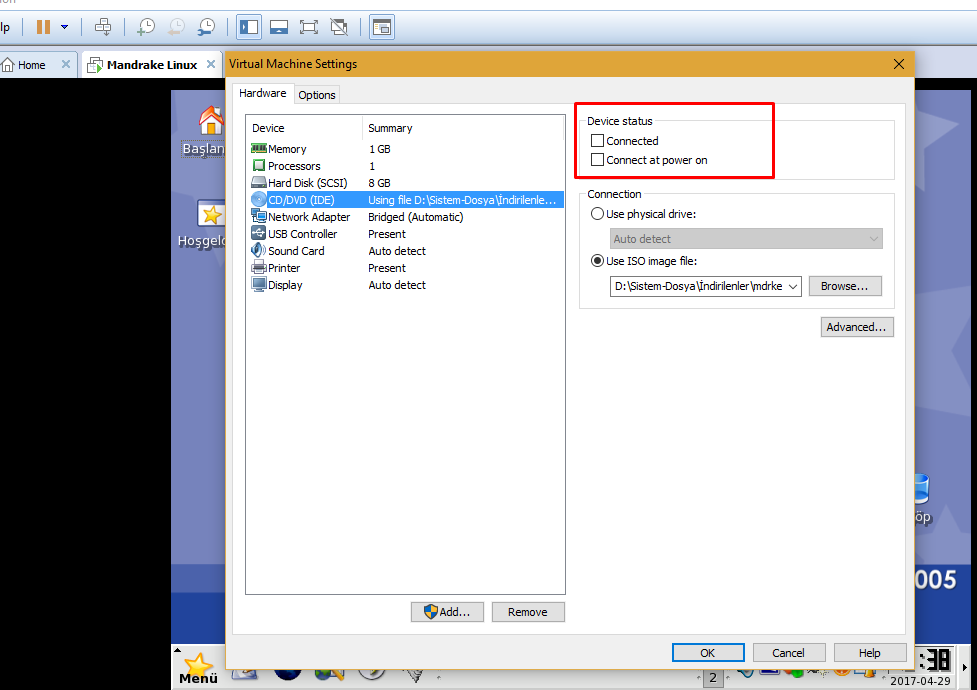Click the 'Bridged (Automatic)' summary text
977x690 pixels.
pos(416,217)
